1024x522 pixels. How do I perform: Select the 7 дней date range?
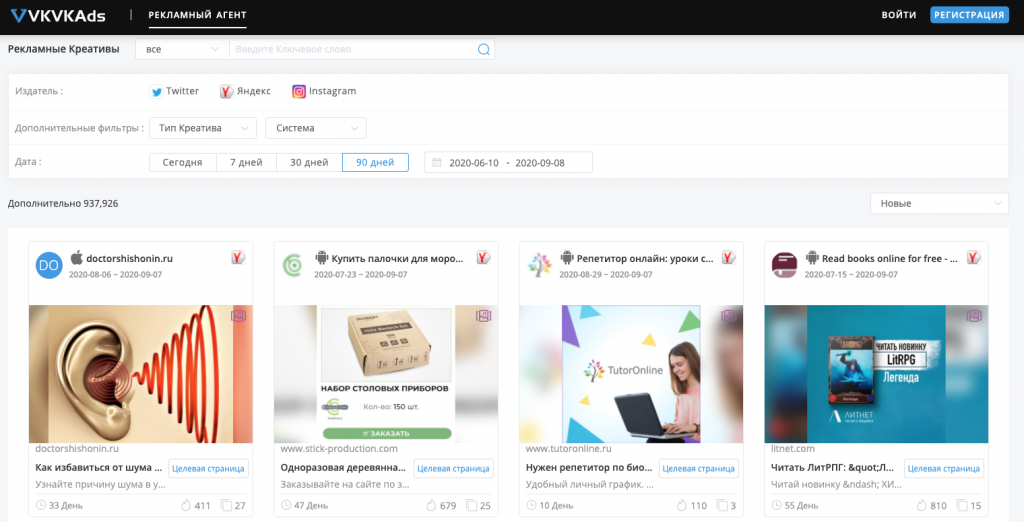pyautogui.click(x=246, y=163)
